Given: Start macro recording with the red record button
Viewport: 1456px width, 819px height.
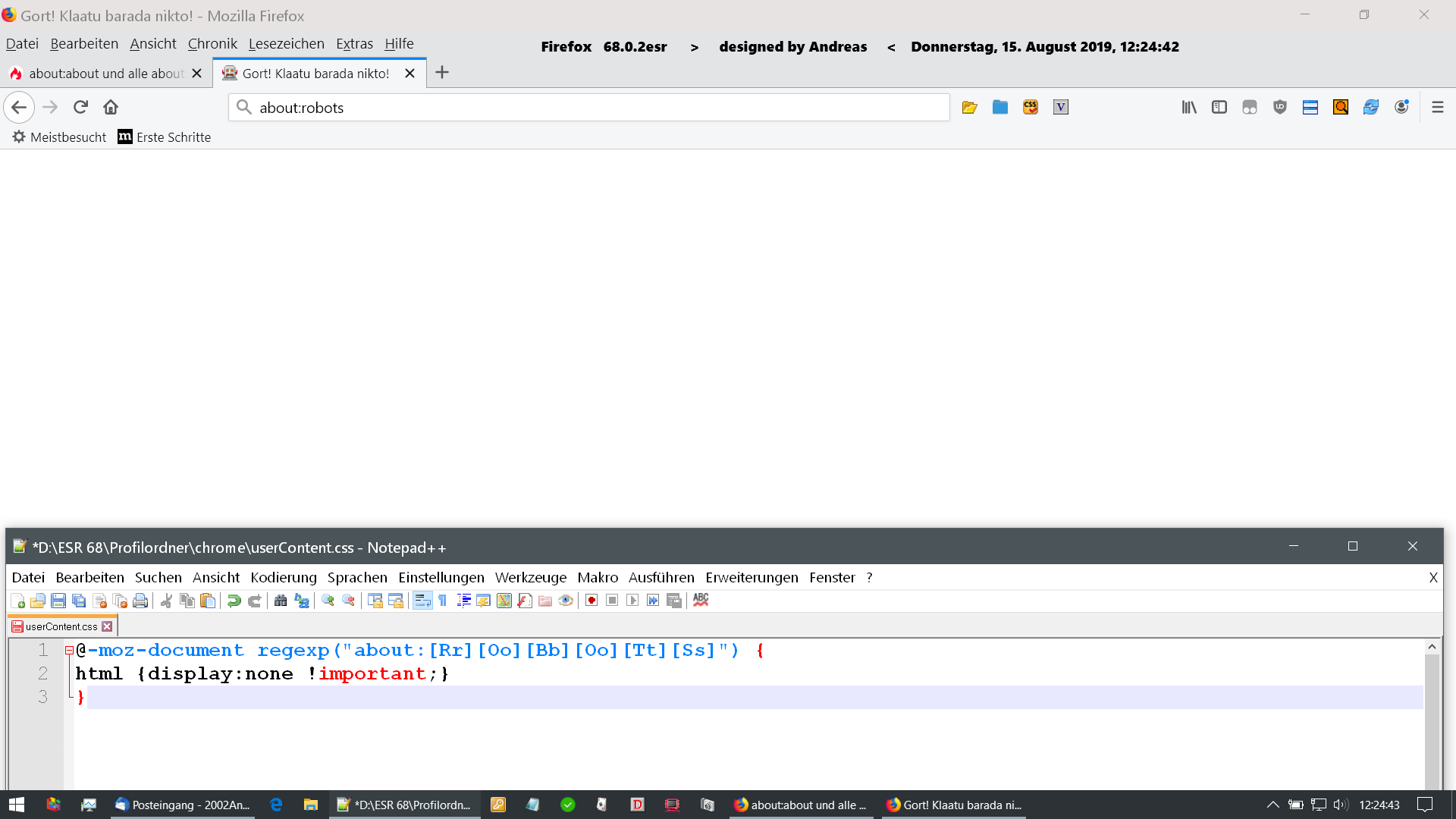Looking at the screenshot, I should point(591,601).
